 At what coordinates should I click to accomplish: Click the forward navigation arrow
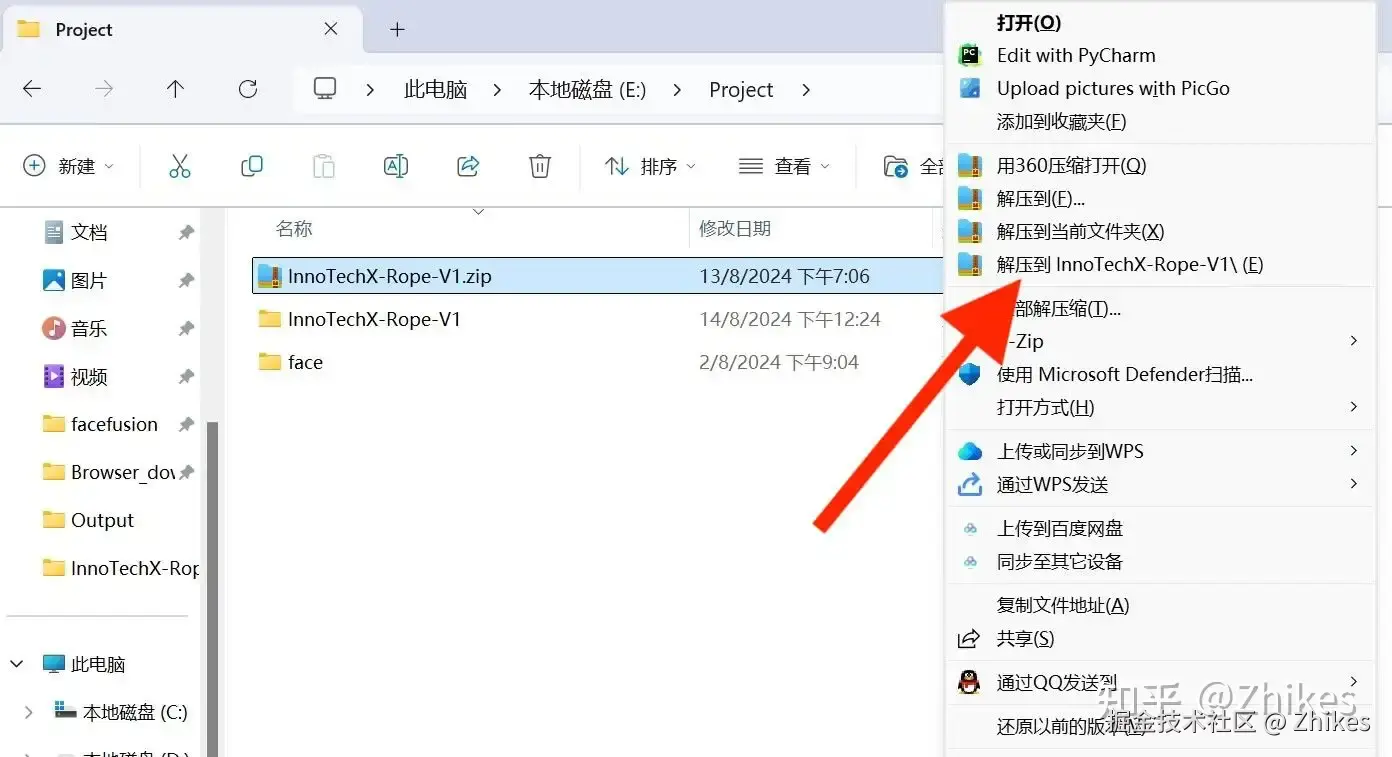click(104, 89)
